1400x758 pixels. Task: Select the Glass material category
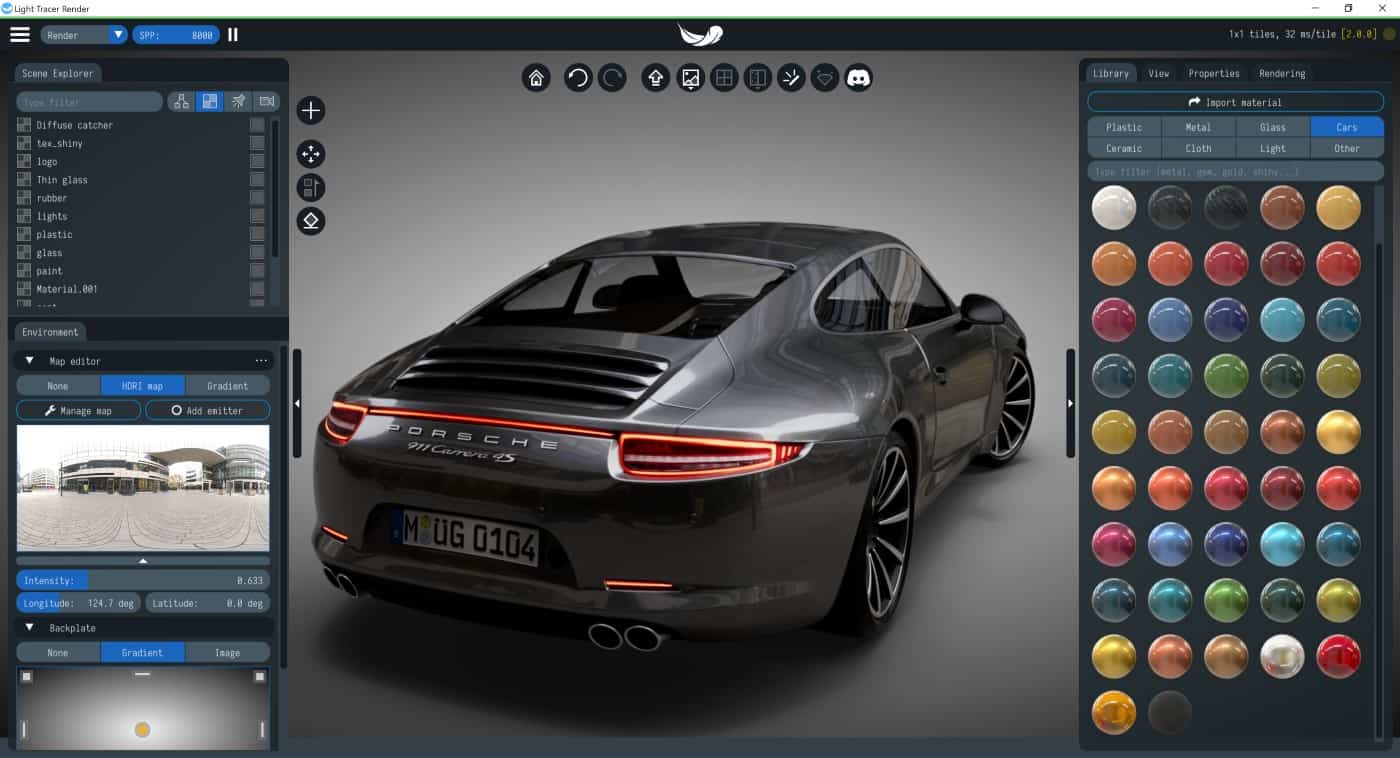1273,127
